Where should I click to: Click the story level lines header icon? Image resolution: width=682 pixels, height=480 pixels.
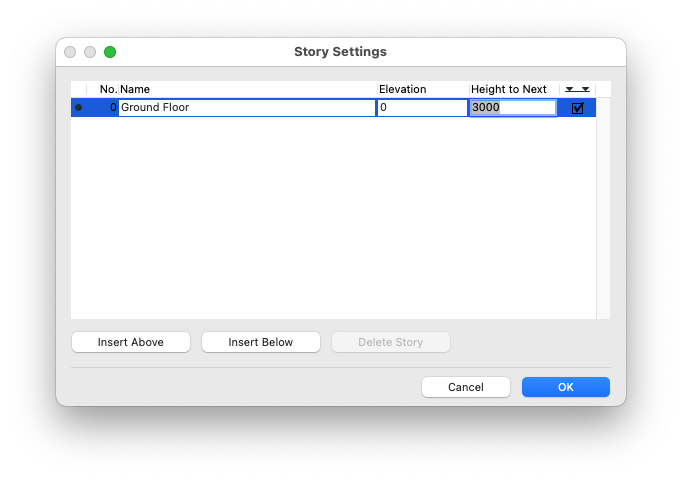click(x=577, y=89)
